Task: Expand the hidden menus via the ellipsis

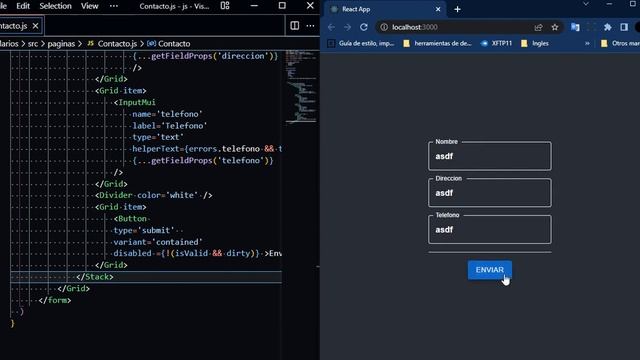Action: pyautogui.click(x=114, y=6)
